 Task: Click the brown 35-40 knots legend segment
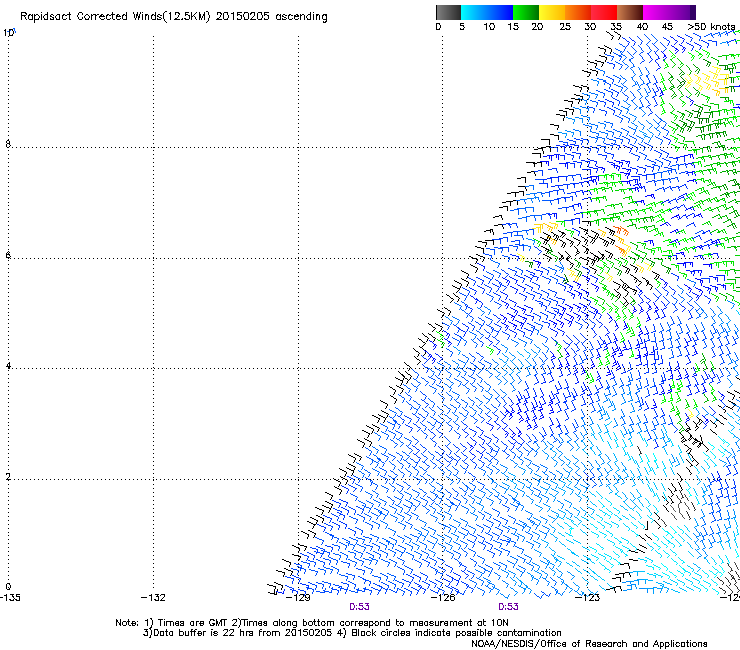630,12
